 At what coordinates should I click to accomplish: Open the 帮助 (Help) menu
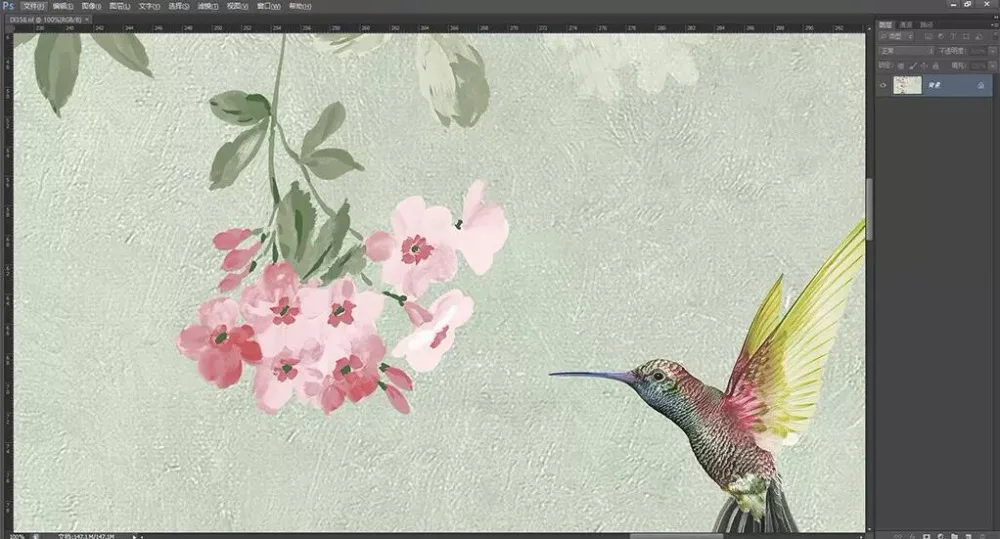tap(300, 6)
